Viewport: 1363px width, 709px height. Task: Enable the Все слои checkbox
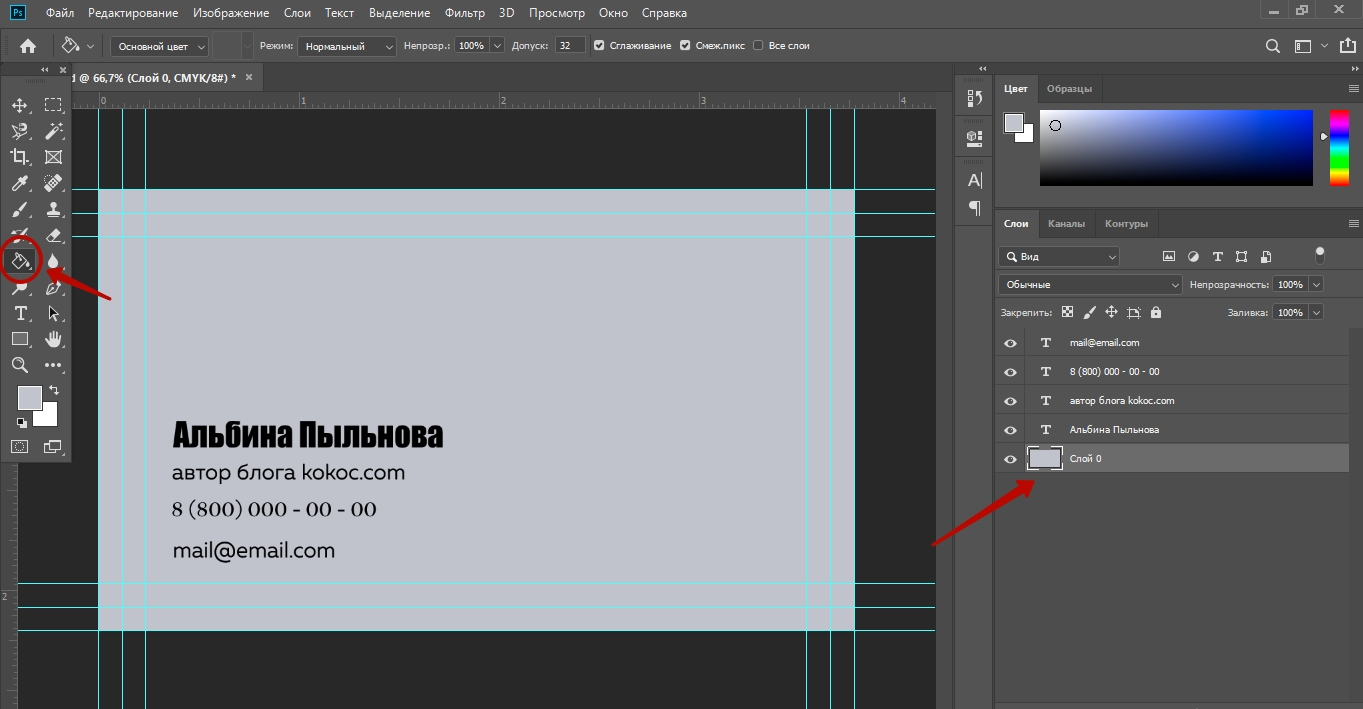click(x=758, y=46)
